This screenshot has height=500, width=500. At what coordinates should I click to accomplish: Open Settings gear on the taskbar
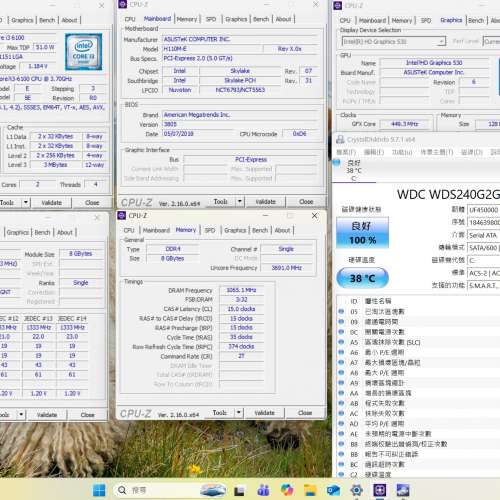coord(357,490)
